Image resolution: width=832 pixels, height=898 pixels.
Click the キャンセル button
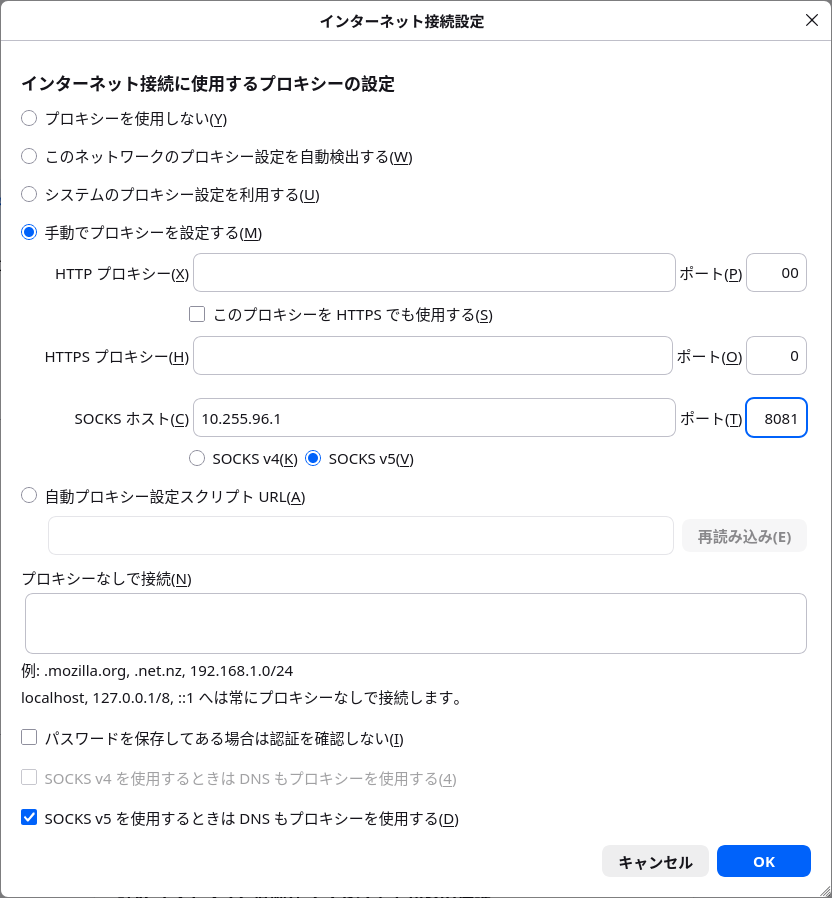tap(655, 861)
